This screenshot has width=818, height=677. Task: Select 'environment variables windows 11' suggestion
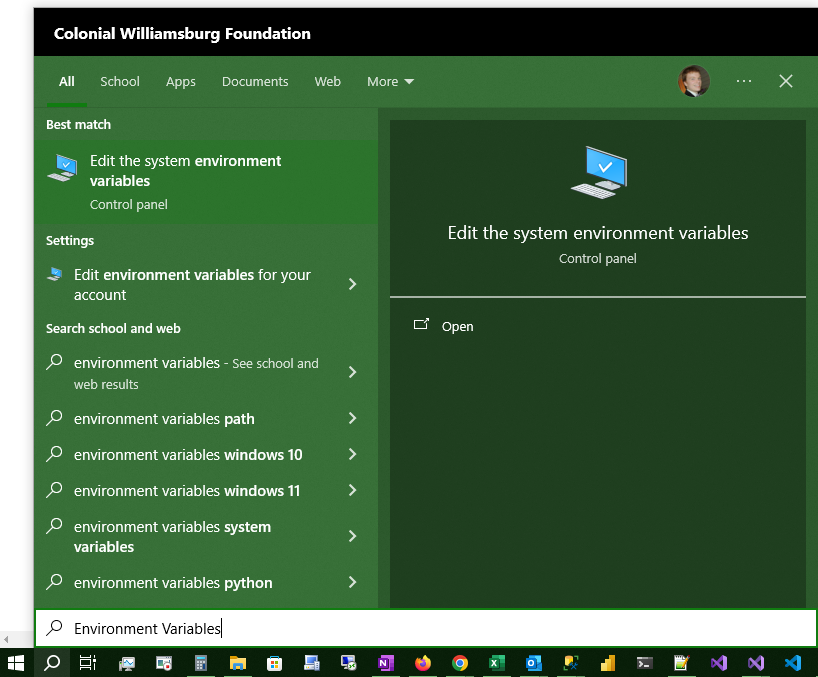tap(187, 490)
